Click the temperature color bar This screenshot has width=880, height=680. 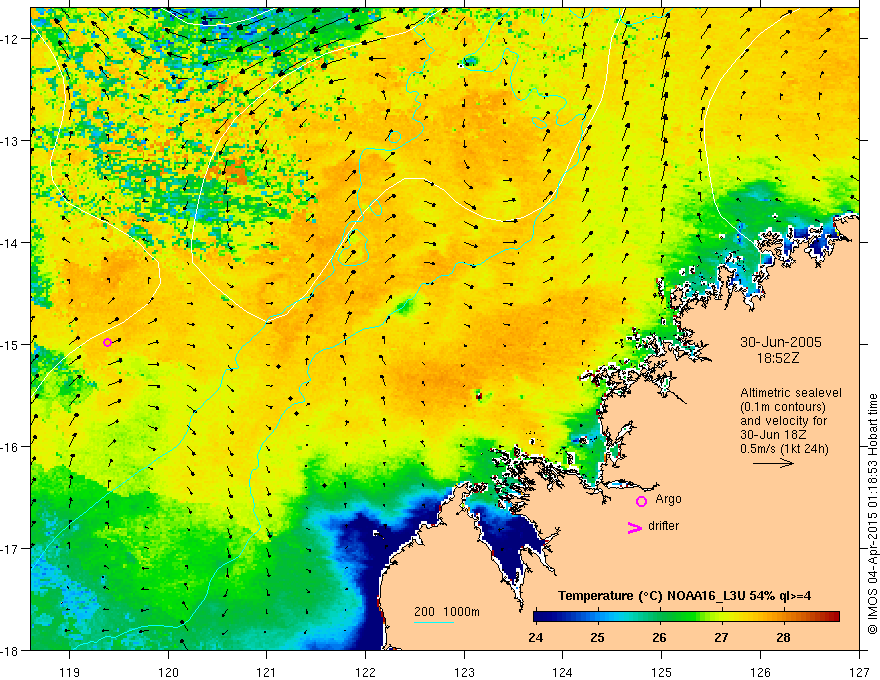click(686, 616)
